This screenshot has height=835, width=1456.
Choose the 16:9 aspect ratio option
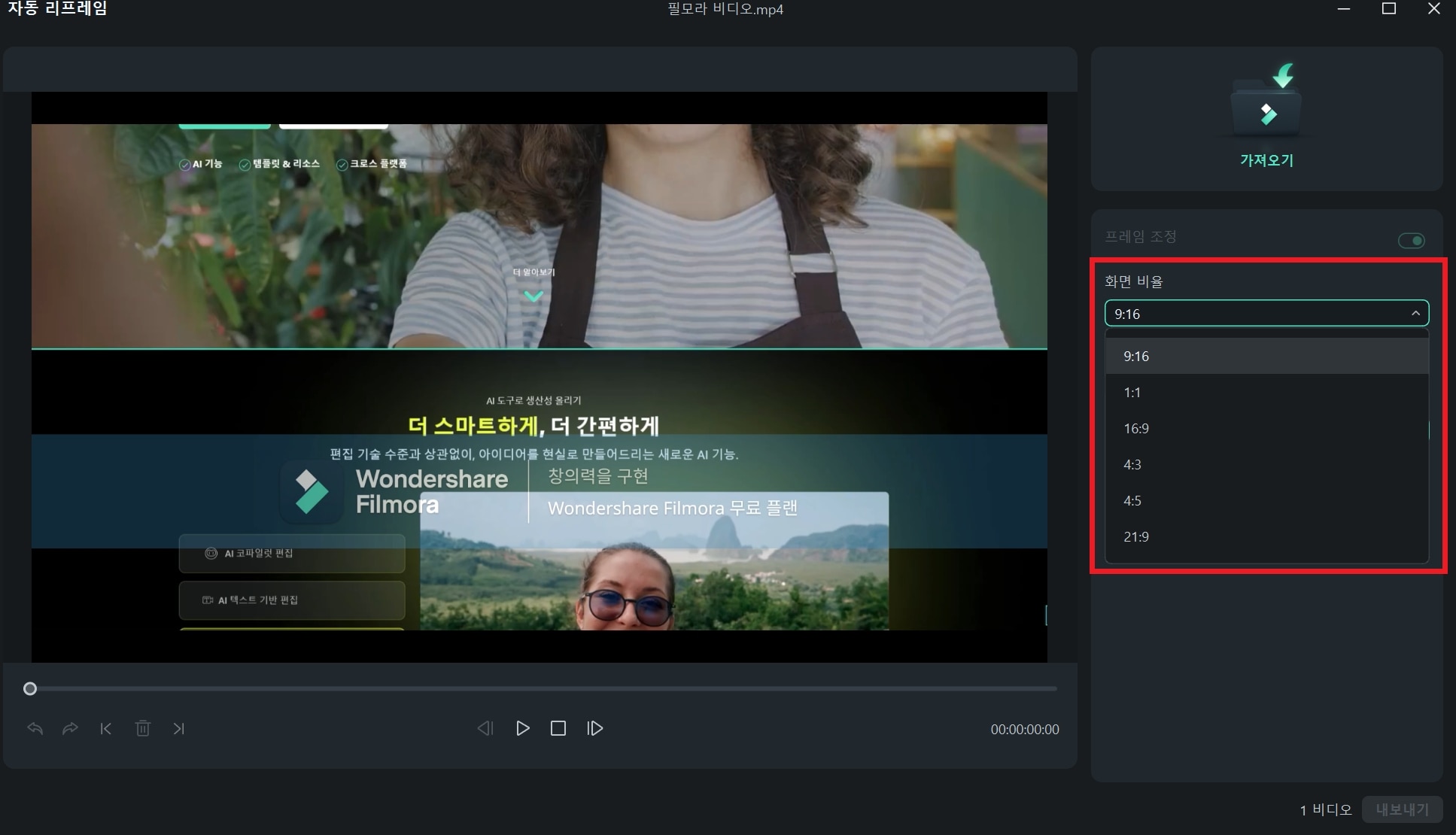pos(1267,429)
